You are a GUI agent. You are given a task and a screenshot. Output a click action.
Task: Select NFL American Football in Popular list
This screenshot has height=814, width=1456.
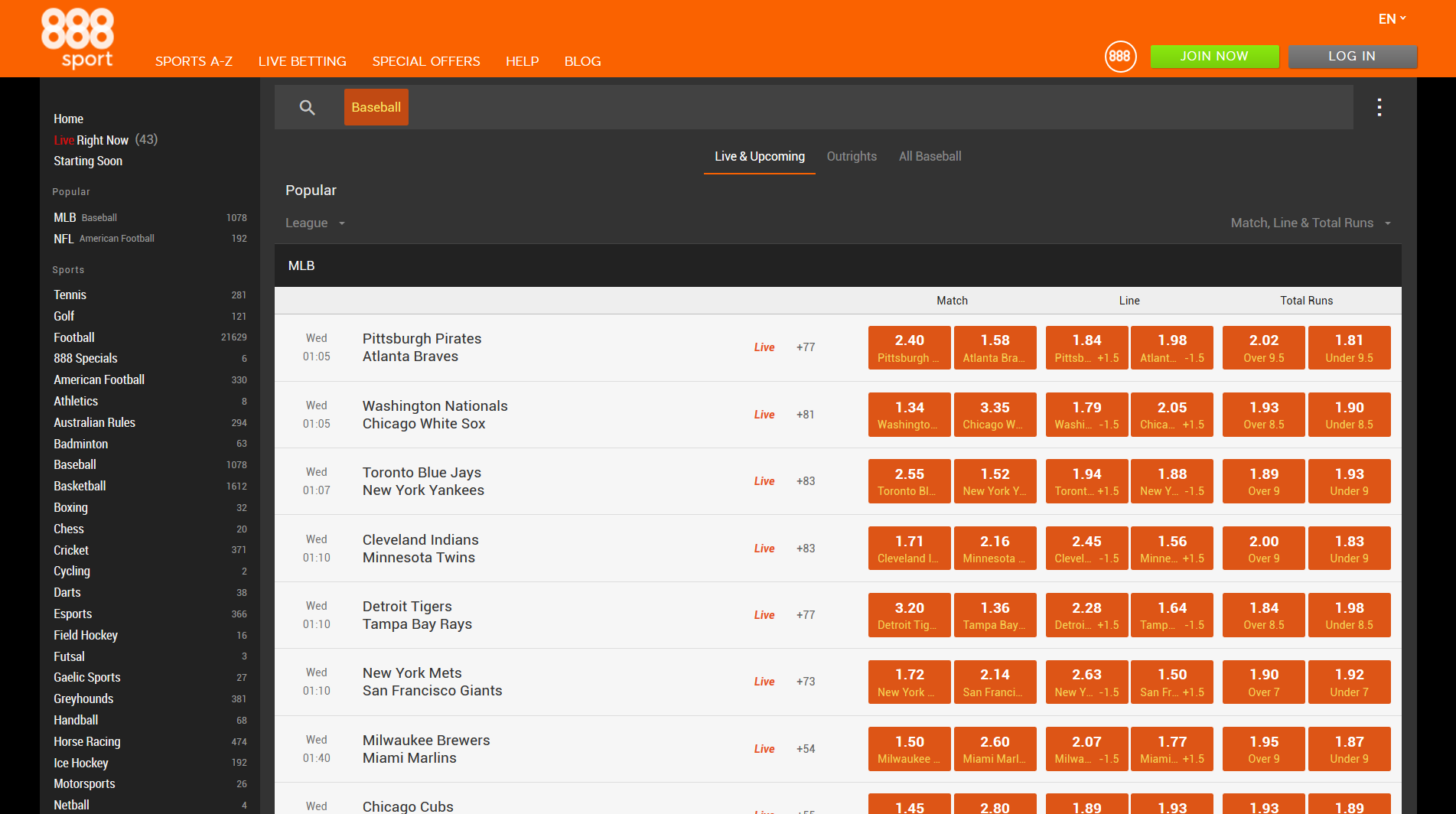coord(150,239)
